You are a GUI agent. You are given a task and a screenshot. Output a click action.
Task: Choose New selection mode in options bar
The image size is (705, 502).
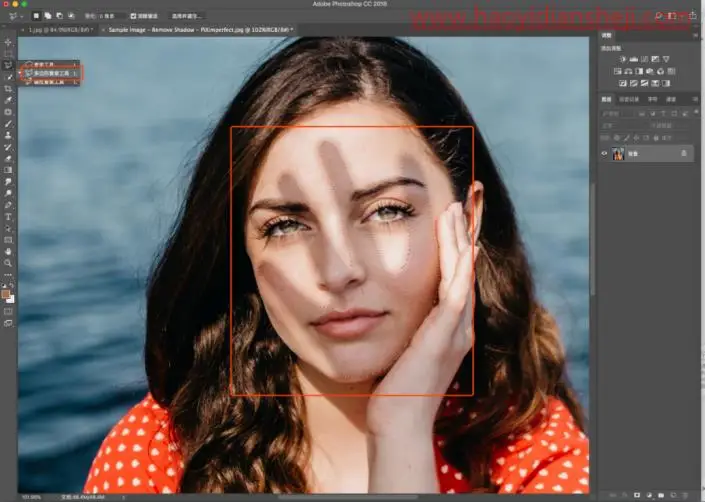coord(36,16)
